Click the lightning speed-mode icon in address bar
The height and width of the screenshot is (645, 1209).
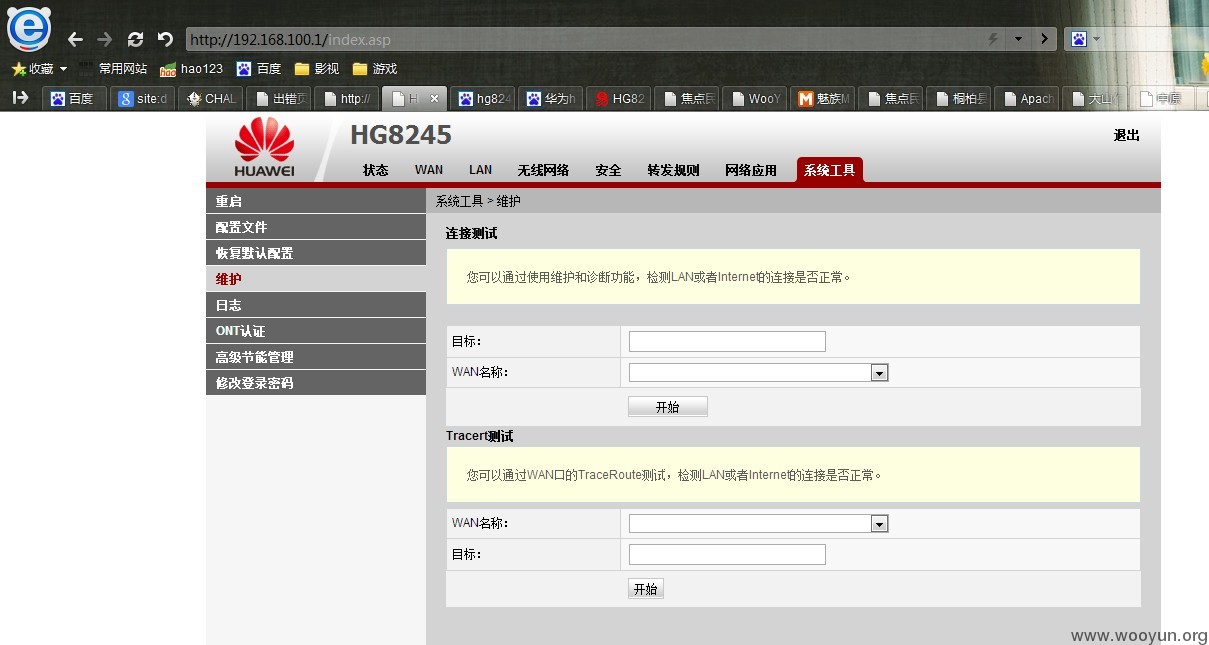tap(992, 39)
